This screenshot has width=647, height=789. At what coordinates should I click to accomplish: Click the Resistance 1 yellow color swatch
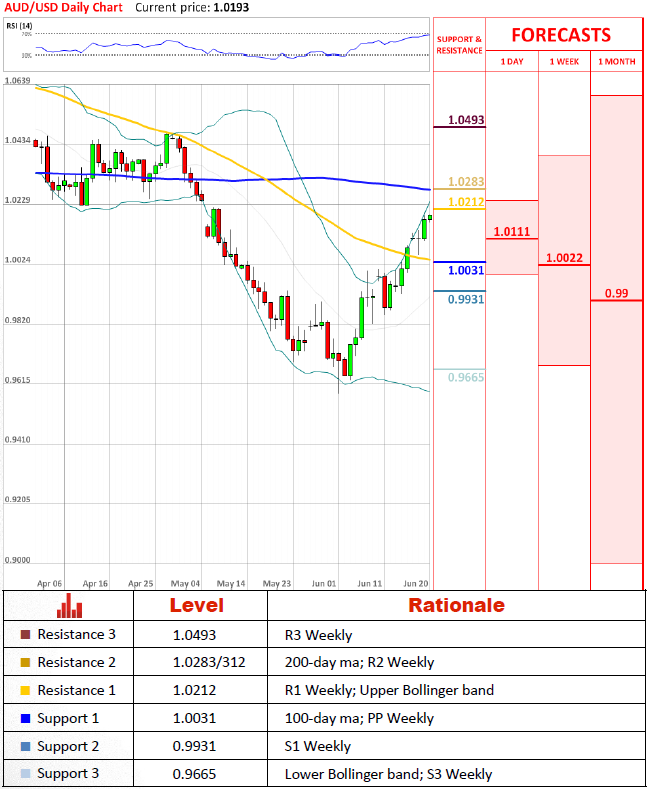[26, 690]
